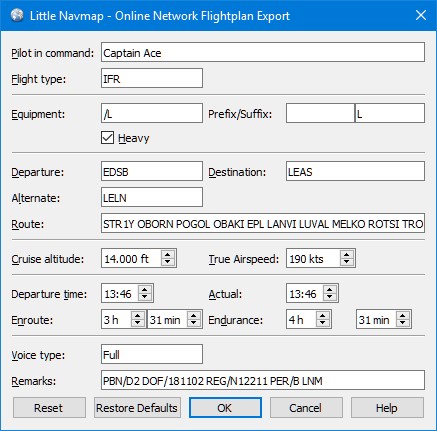
Task: Click the Flight type IFR field
Action: pyautogui.click(x=152, y=78)
